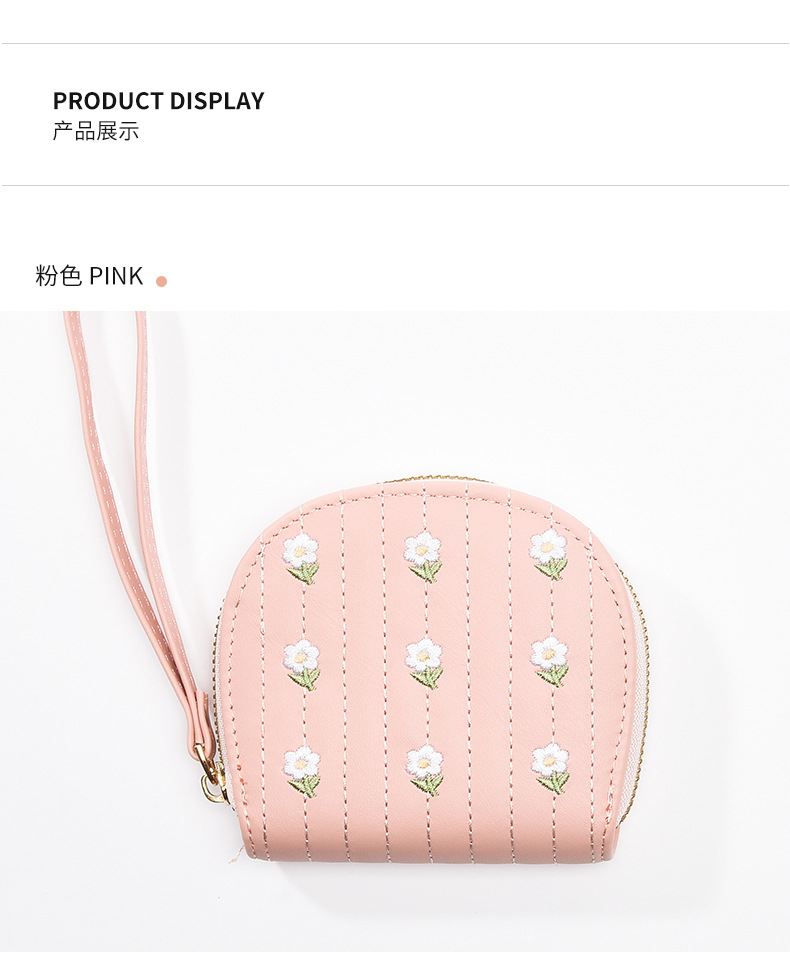Click the middle-right embroidered flower
Viewport: 790px width, 967px height.
tap(549, 660)
